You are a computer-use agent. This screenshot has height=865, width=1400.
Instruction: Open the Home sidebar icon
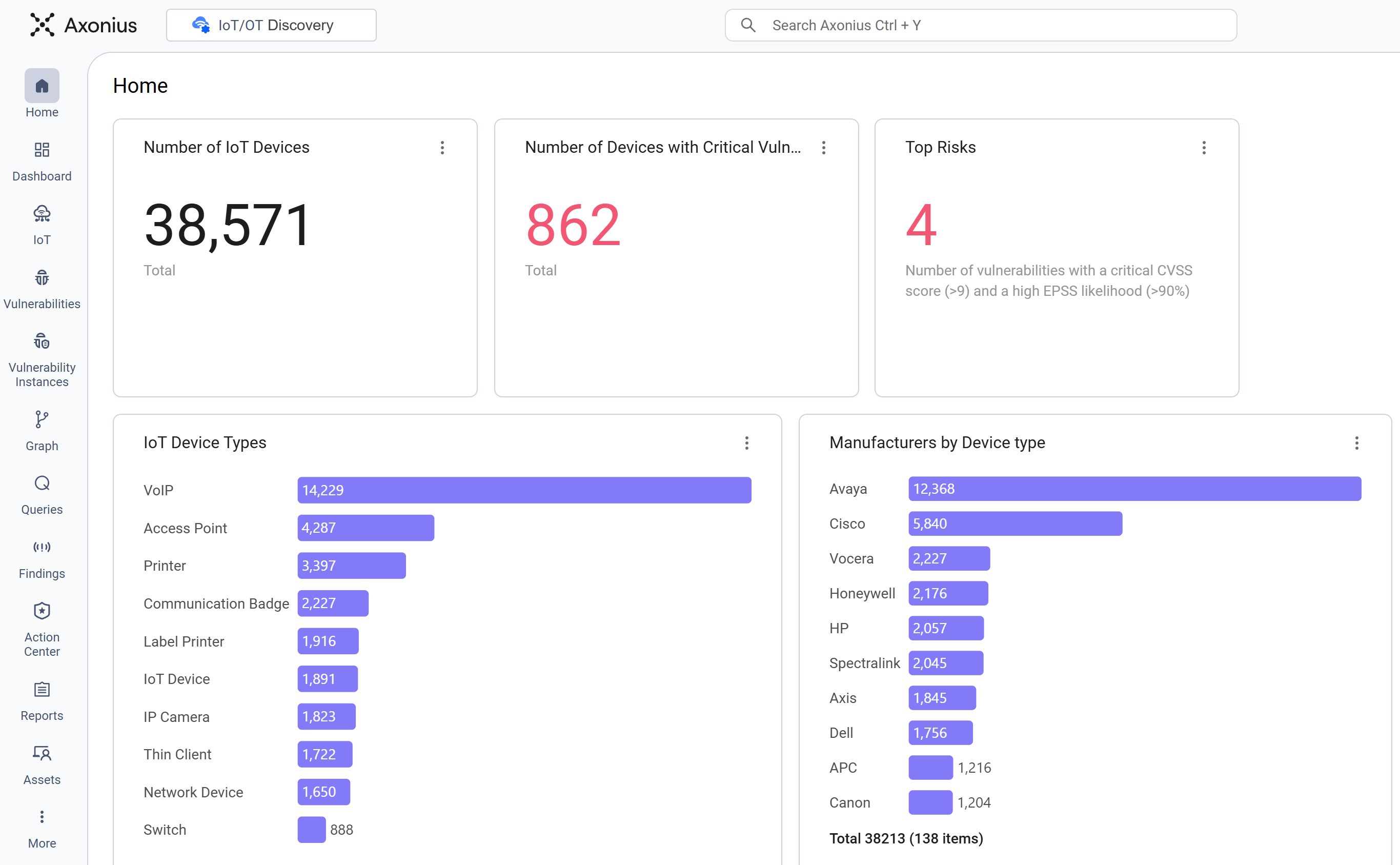(x=42, y=86)
